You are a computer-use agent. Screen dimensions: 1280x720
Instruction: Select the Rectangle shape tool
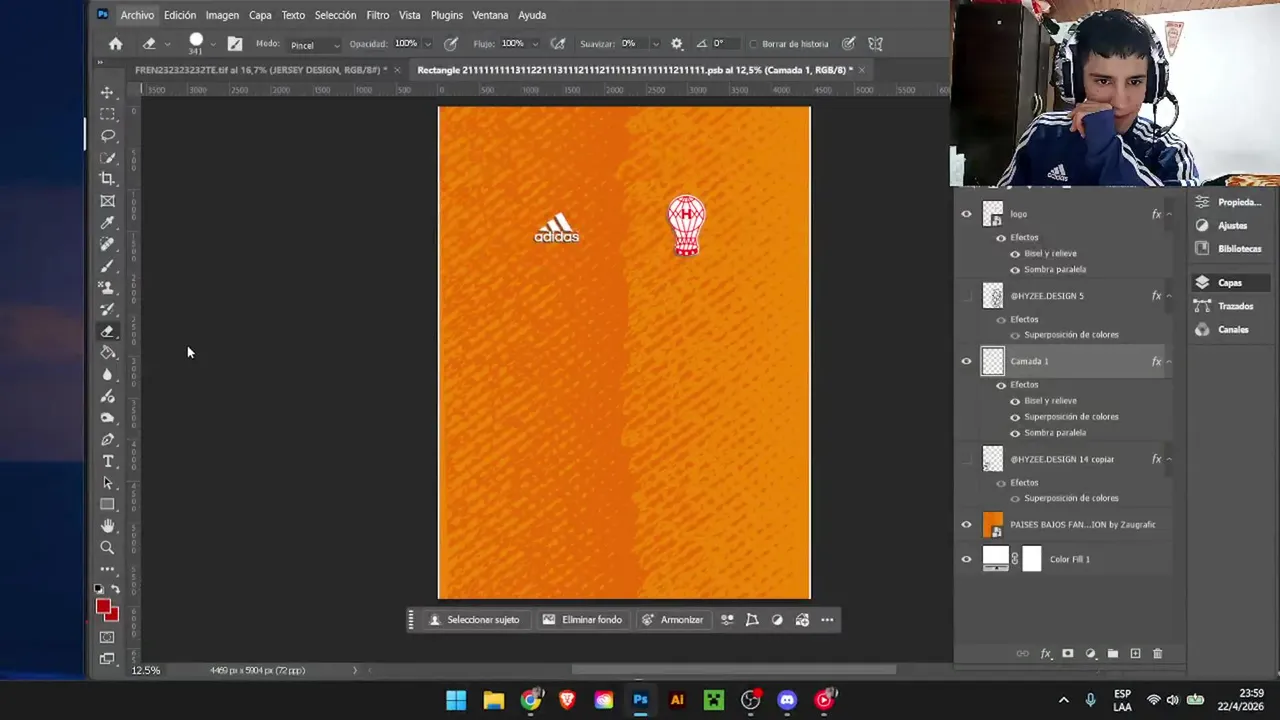coord(107,505)
